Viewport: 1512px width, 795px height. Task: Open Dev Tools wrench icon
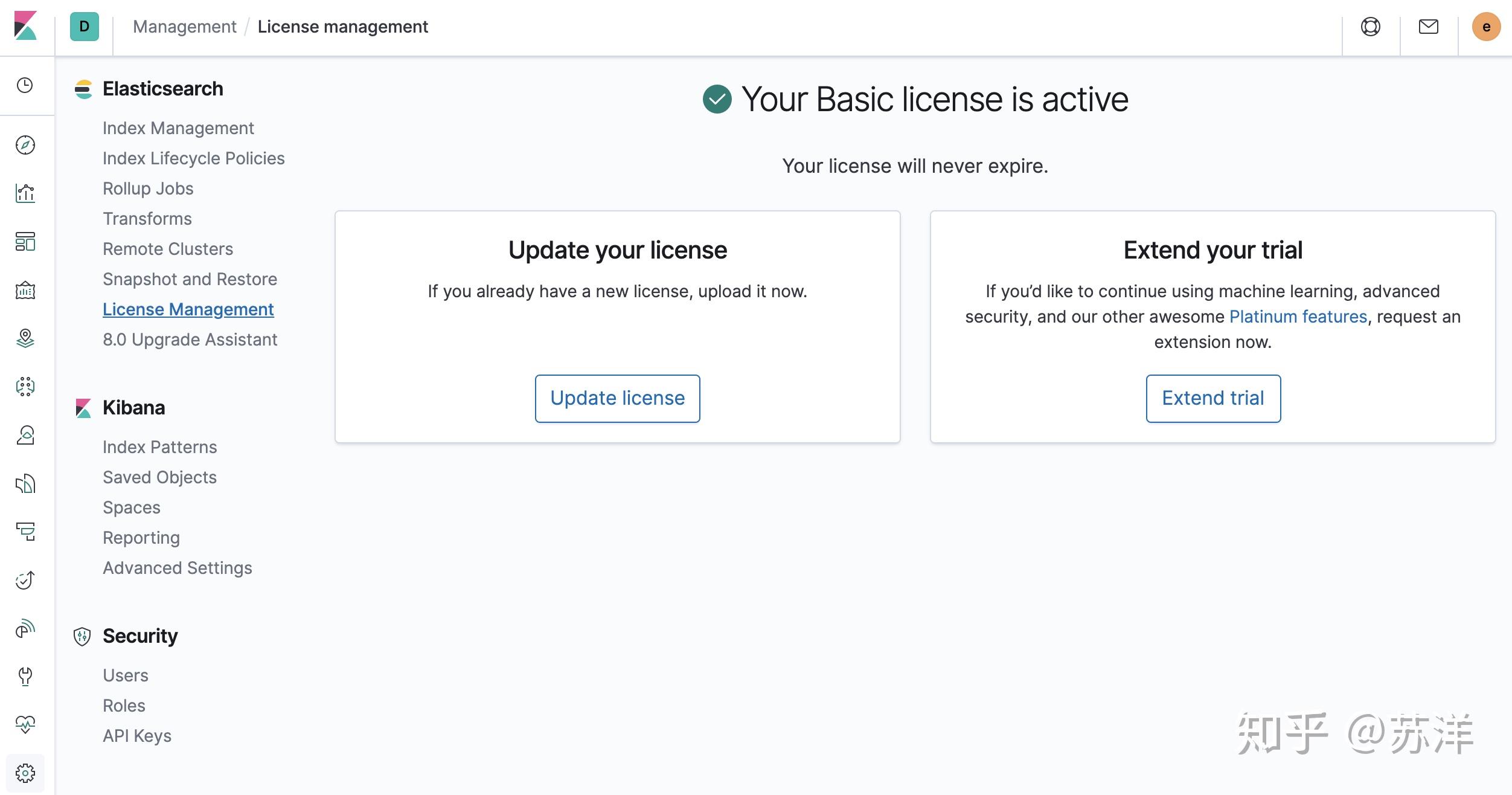point(25,676)
